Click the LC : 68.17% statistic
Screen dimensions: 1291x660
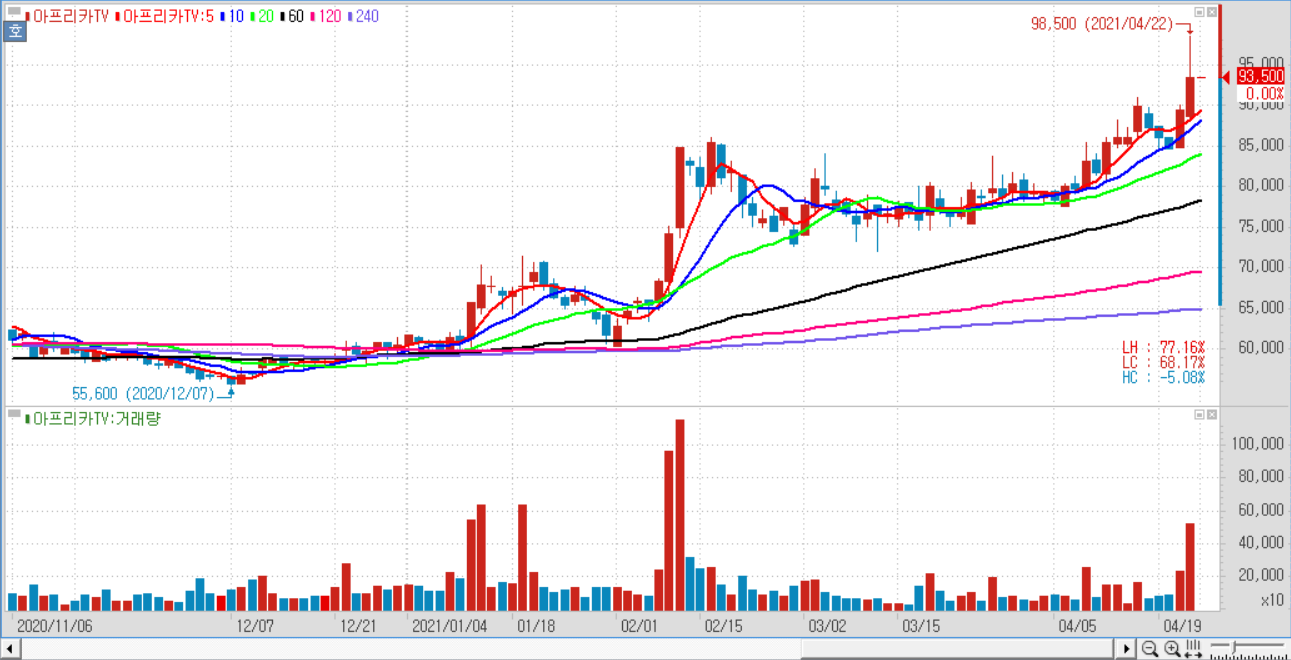[x=1163, y=362]
